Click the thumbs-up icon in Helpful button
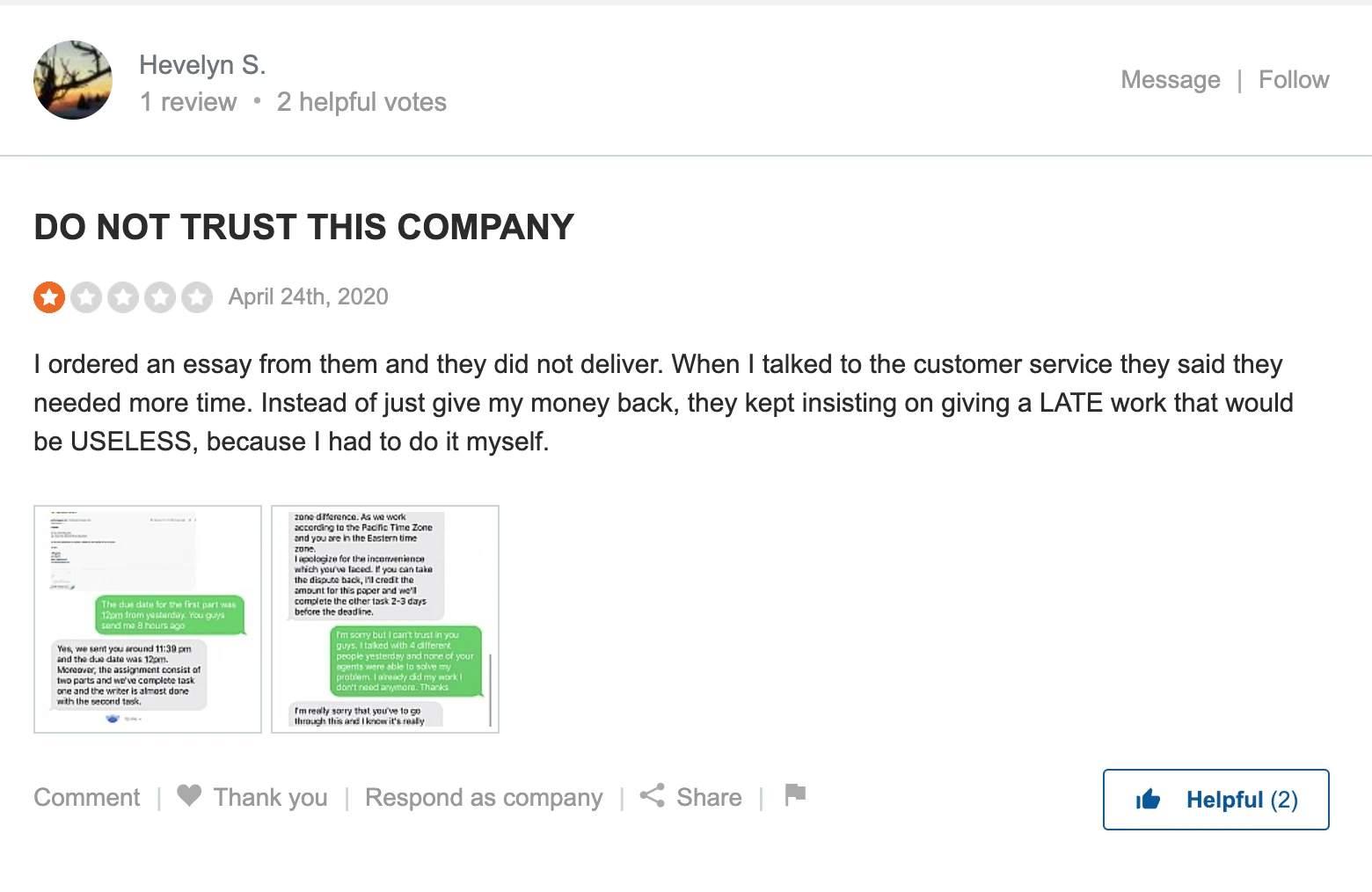1372x892 pixels. [x=1148, y=800]
